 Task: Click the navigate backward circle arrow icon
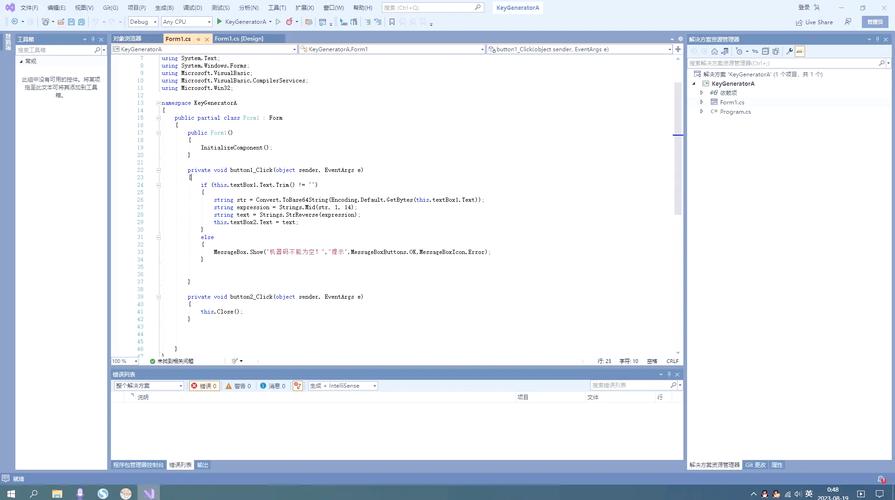pyautogui.click(x=15, y=22)
